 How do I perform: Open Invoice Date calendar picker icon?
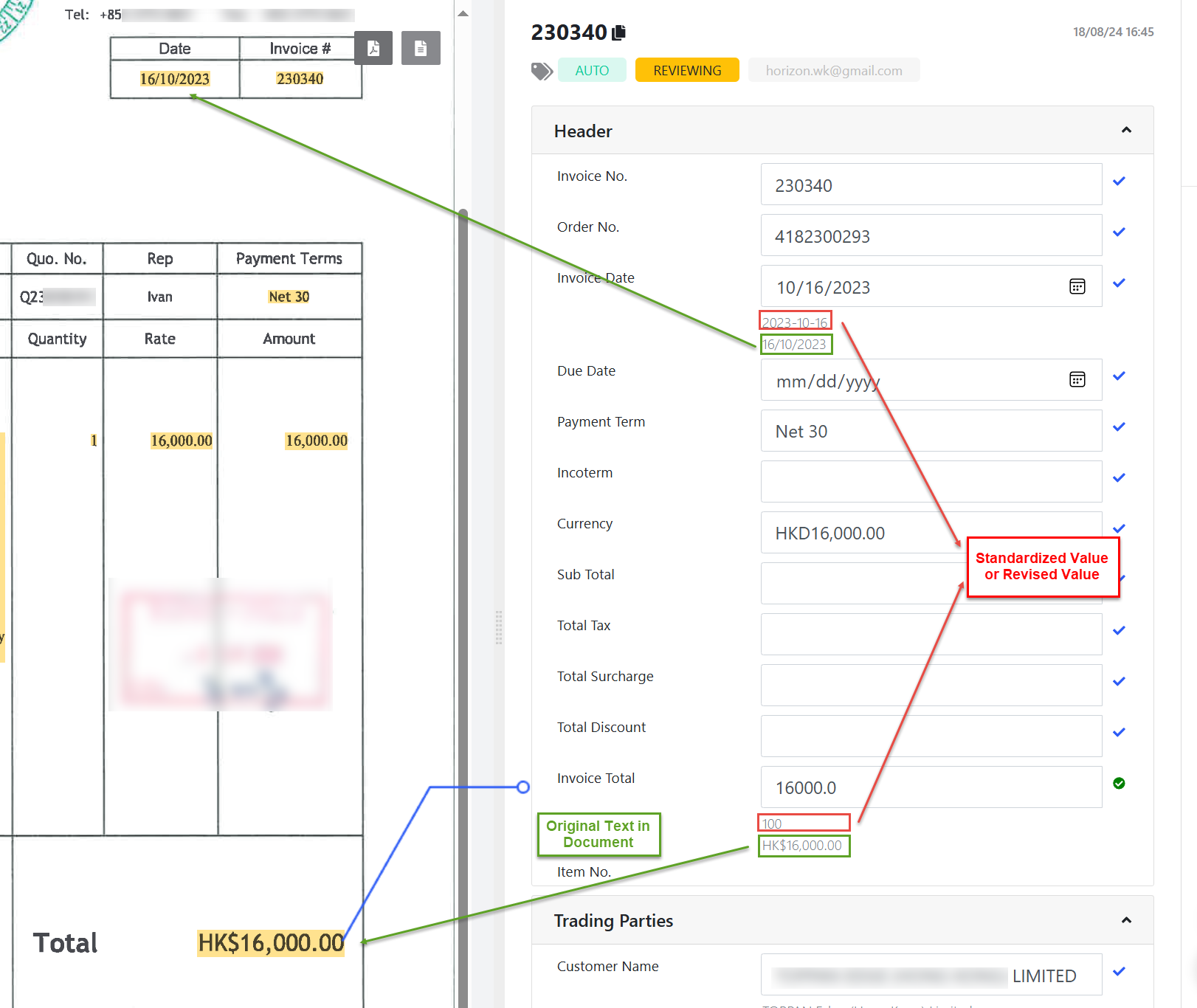1077,286
